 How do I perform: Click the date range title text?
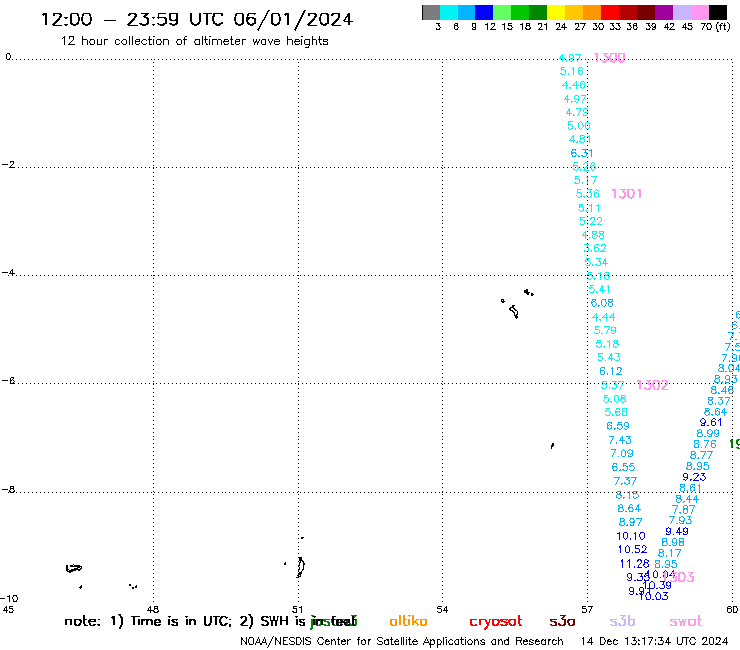point(197,19)
